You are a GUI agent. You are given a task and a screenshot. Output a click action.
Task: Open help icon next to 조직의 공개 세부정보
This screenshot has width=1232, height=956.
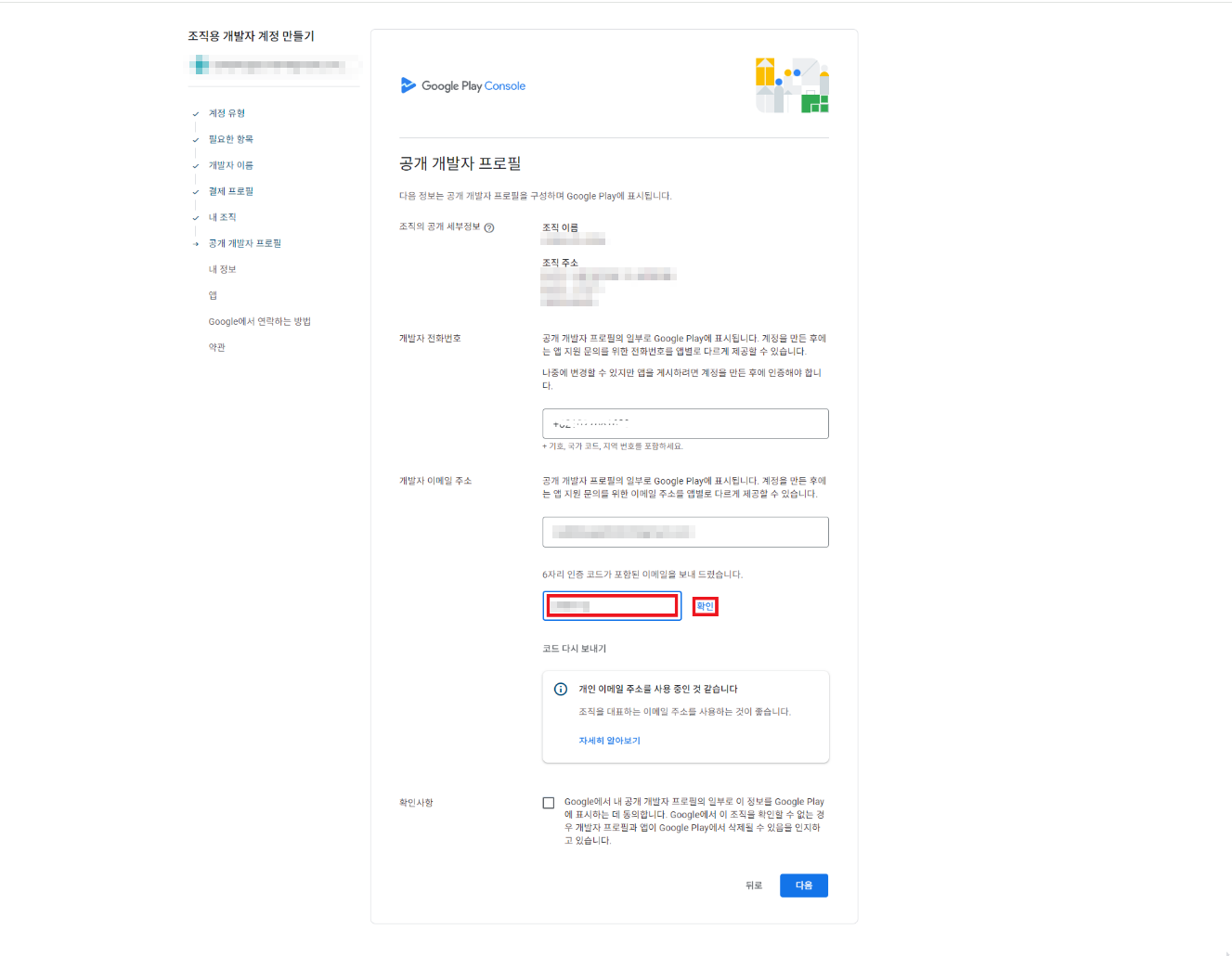tap(489, 227)
